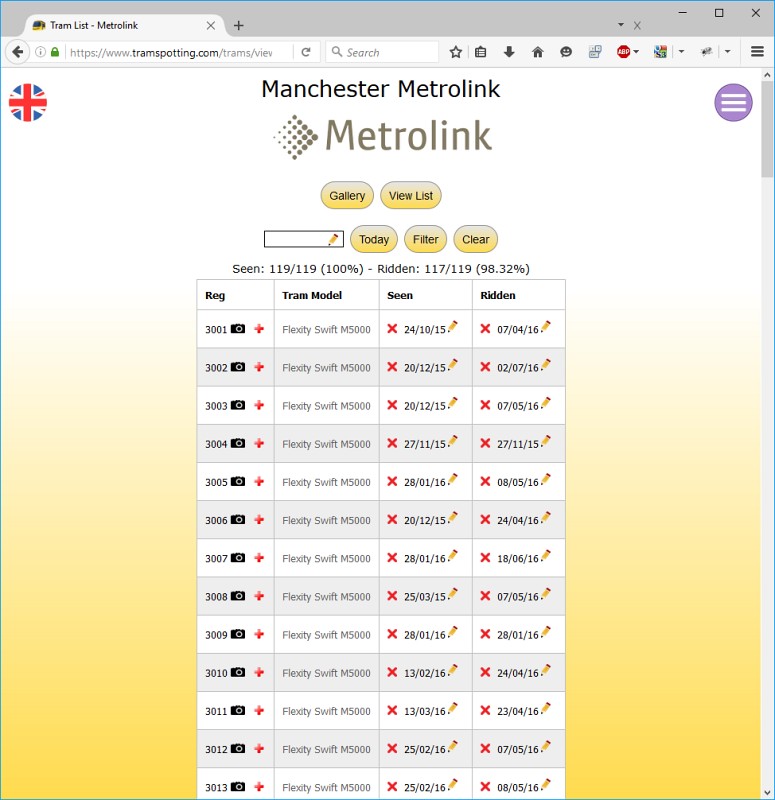Click the Seen/Ridden statistics summary line

point(381,269)
